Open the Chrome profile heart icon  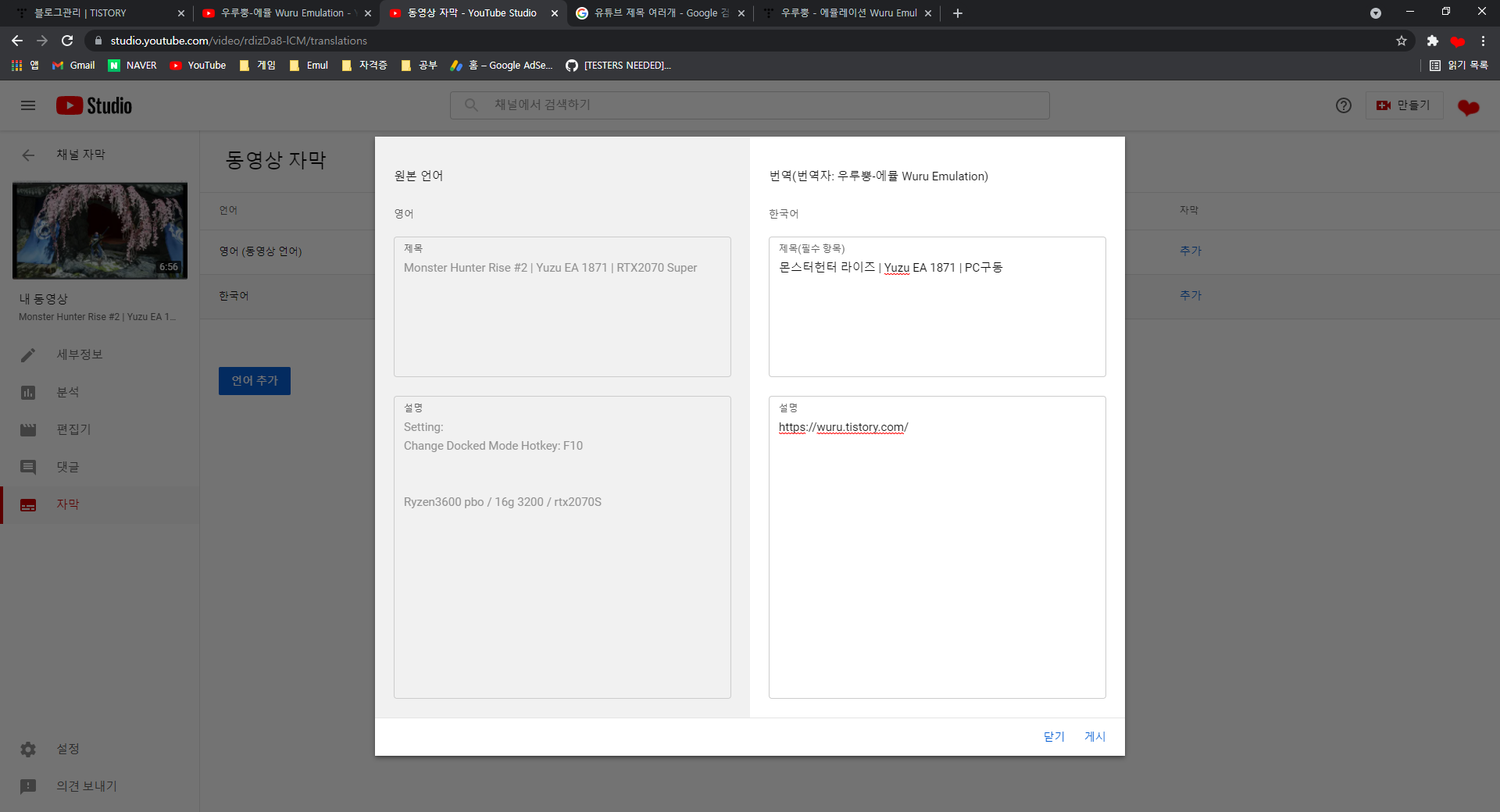tap(1458, 41)
